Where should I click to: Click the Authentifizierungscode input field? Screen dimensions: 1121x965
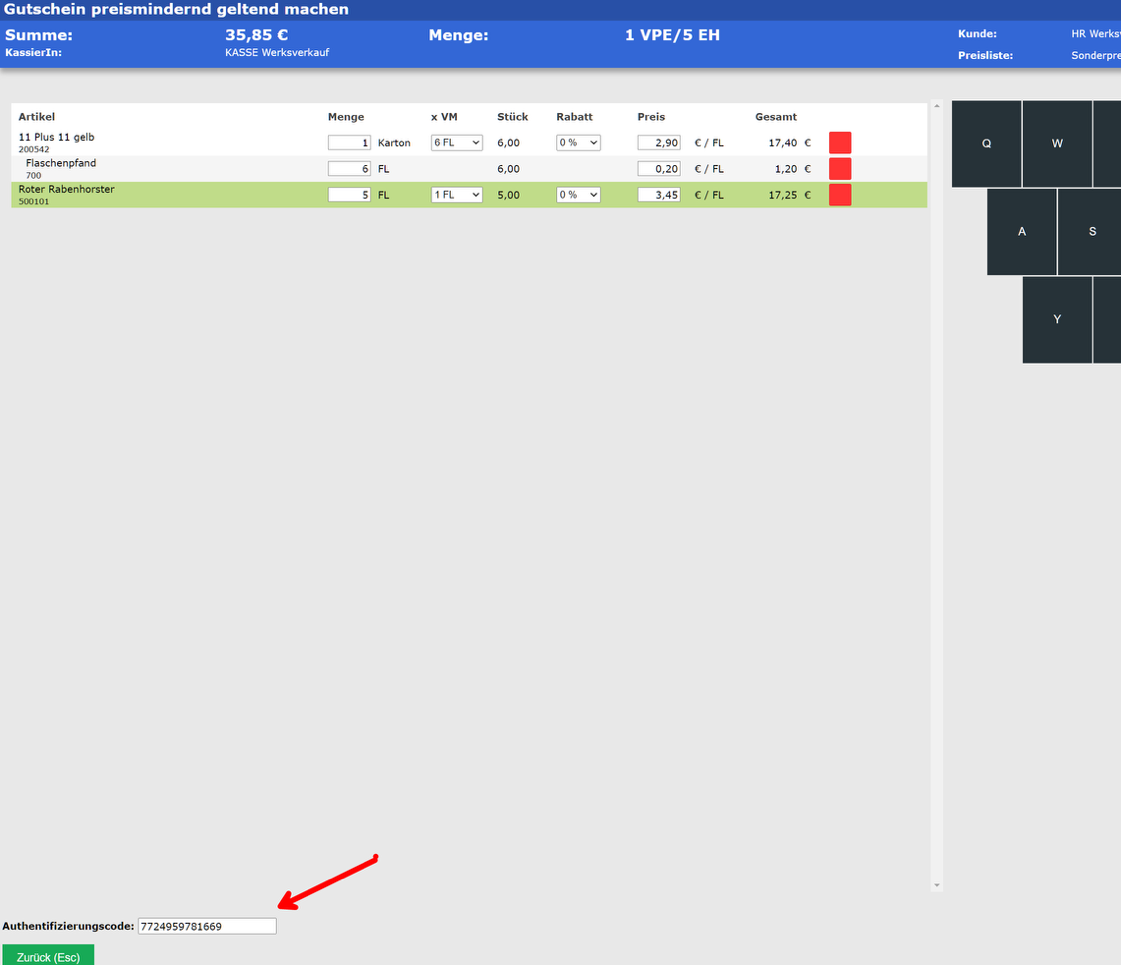pyautogui.click(x=207, y=926)
